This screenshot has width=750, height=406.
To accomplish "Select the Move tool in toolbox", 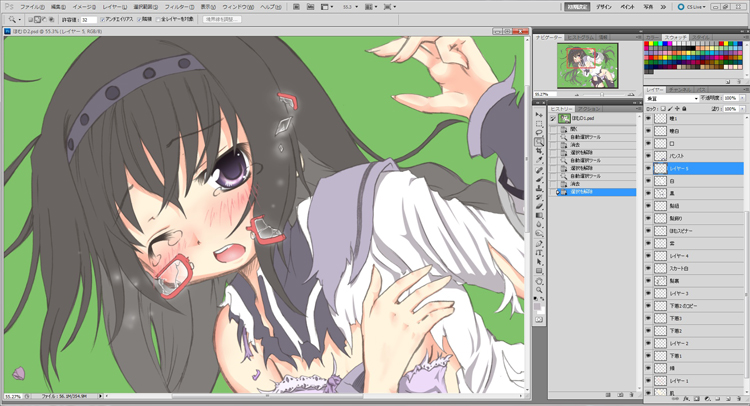I will pos(539,115).
